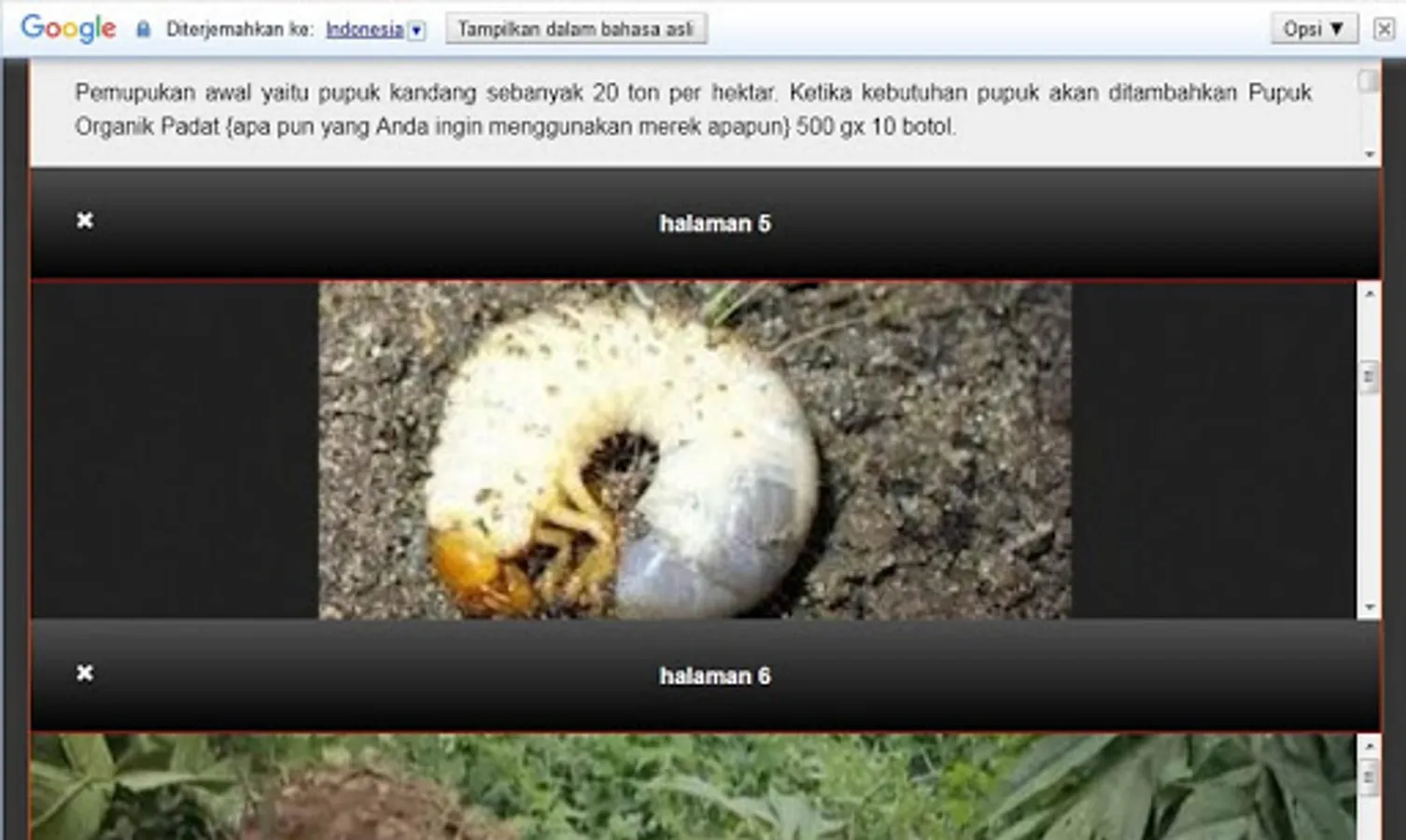Click the halaman 5 header title
Image resolution: width=1406 pixels, height=840 pixels.
click(715, 224)
